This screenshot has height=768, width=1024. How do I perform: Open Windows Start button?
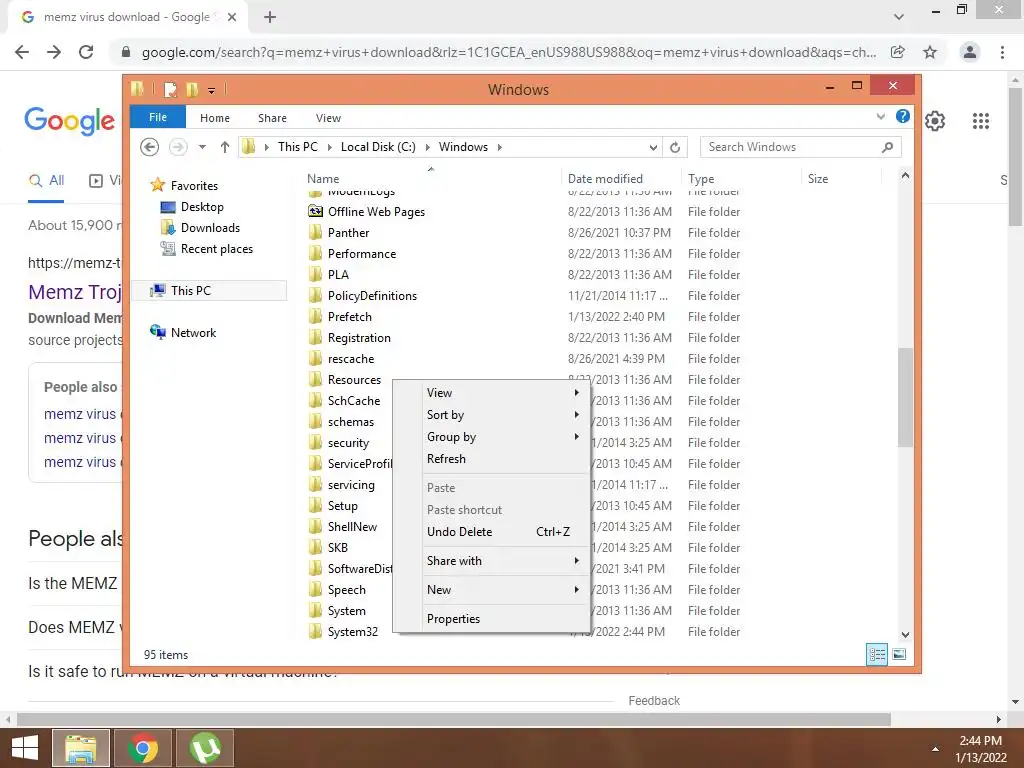pos(25,748)
